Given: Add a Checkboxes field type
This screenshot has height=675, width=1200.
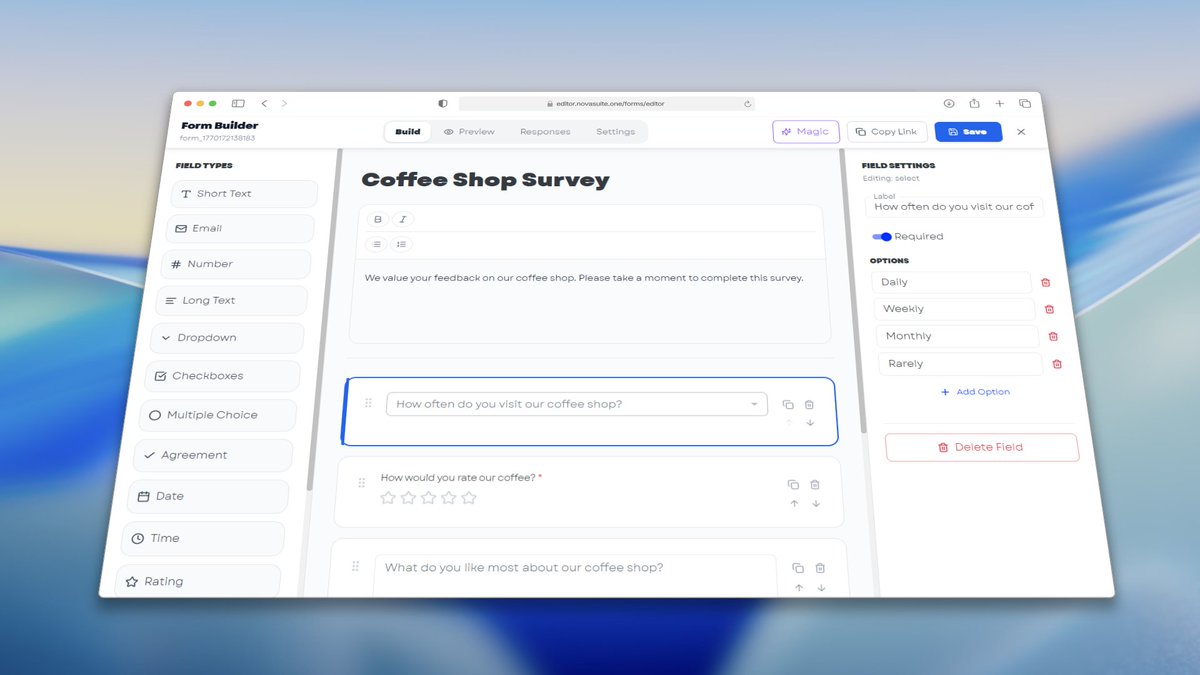Looking at the screenshot, I should click(x=222, y=376).
